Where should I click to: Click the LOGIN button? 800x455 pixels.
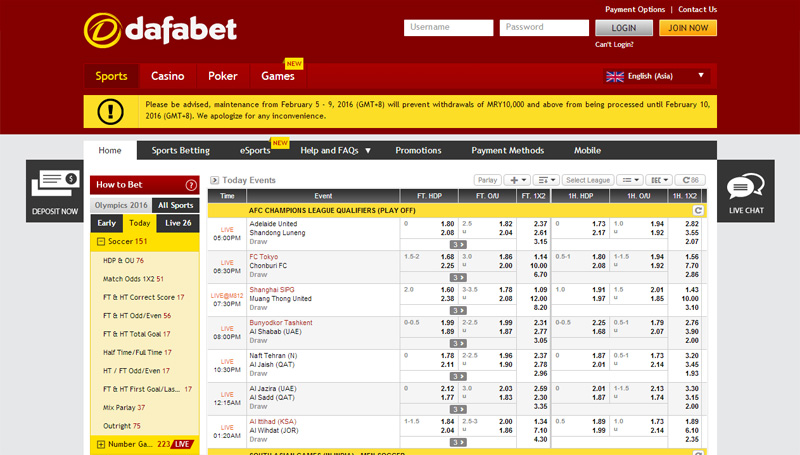coord(624,28)
